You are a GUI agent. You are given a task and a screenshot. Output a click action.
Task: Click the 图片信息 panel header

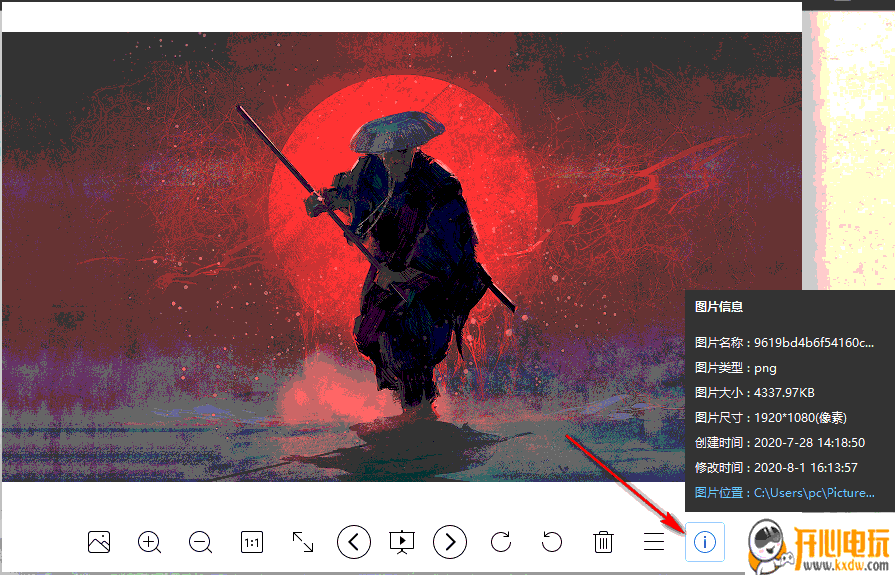(719, 308)
